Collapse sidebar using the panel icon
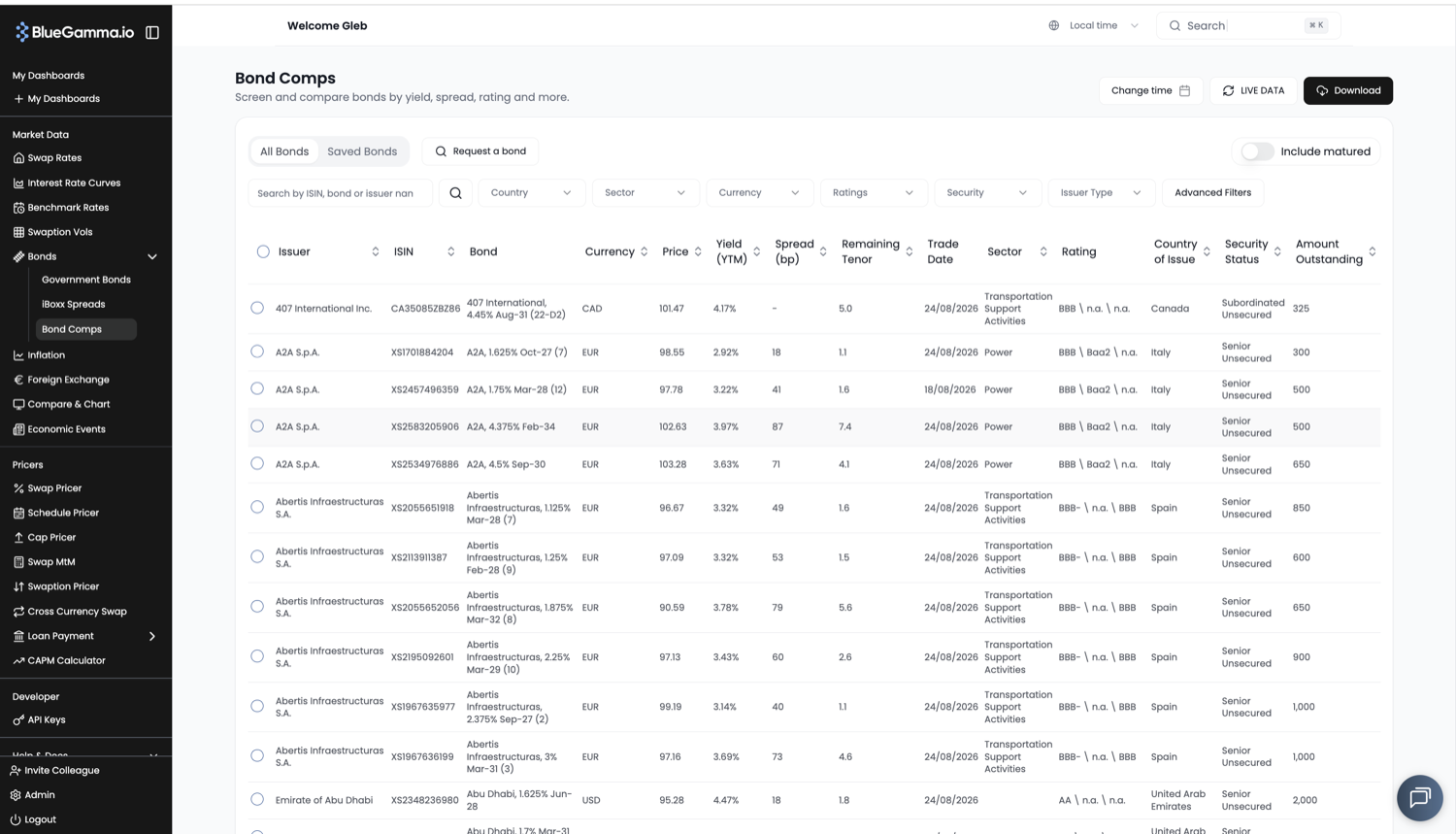 pos(152,32)
